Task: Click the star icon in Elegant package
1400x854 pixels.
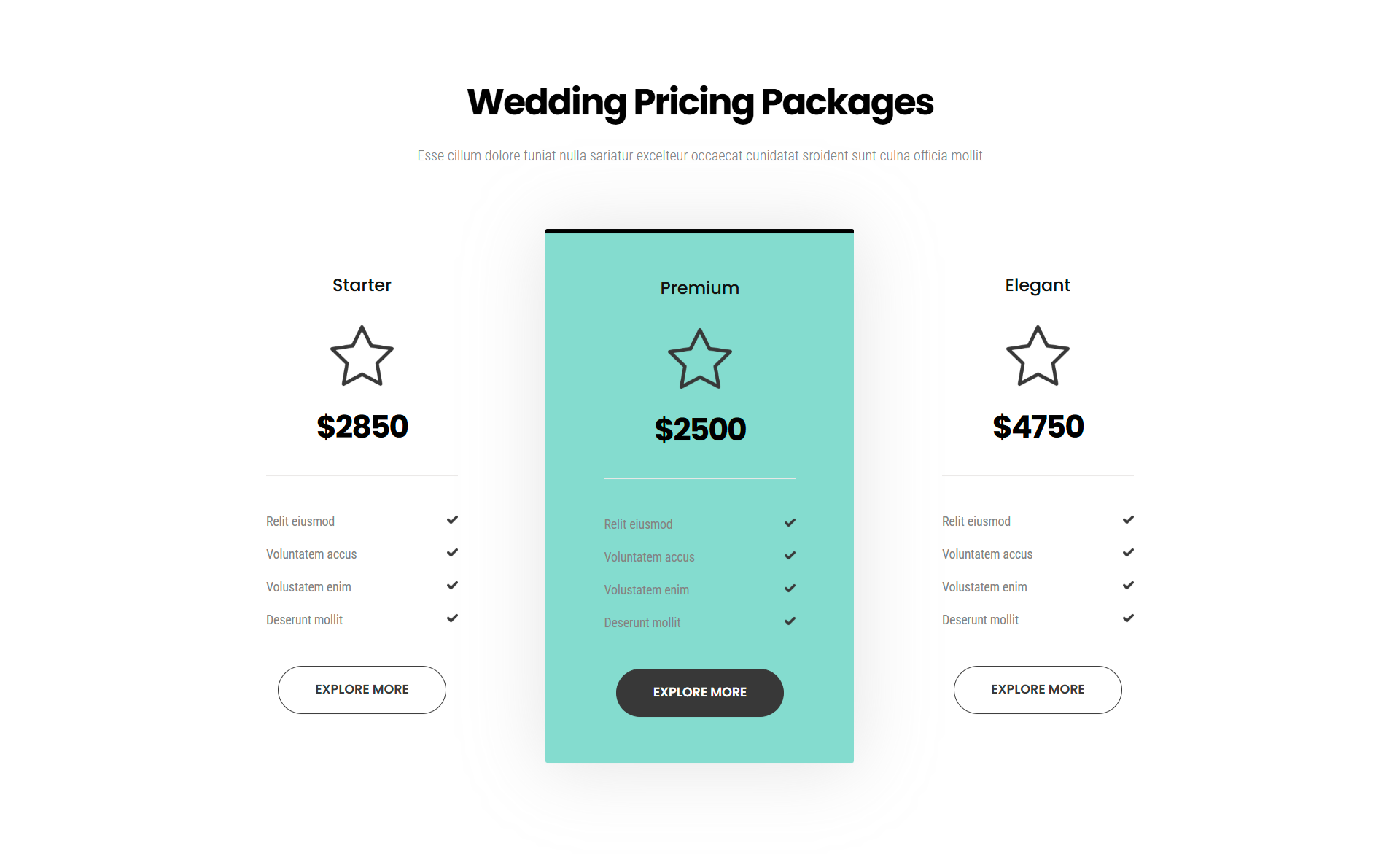Action: (1038, 357)
